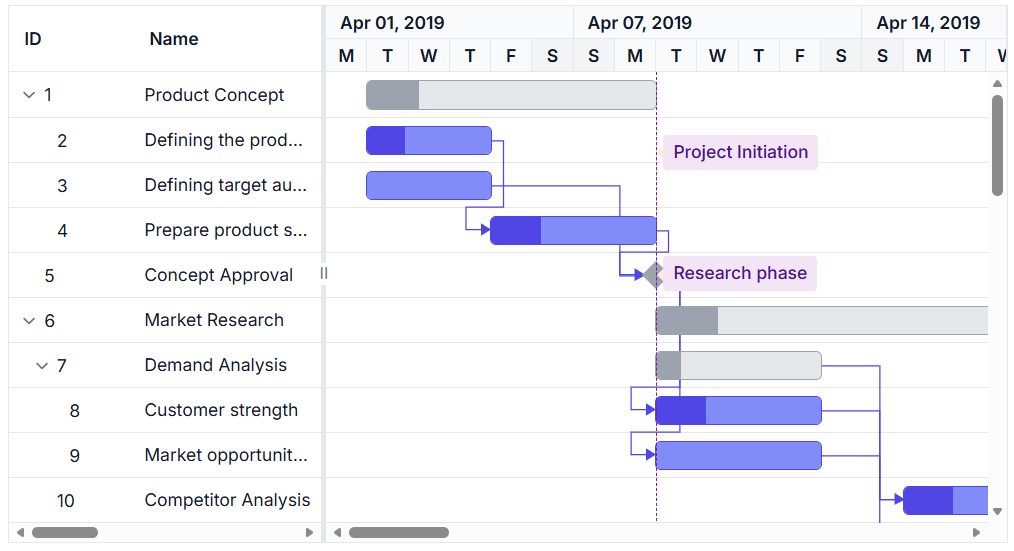Select the Market Research task name

[x=214, y=320]
